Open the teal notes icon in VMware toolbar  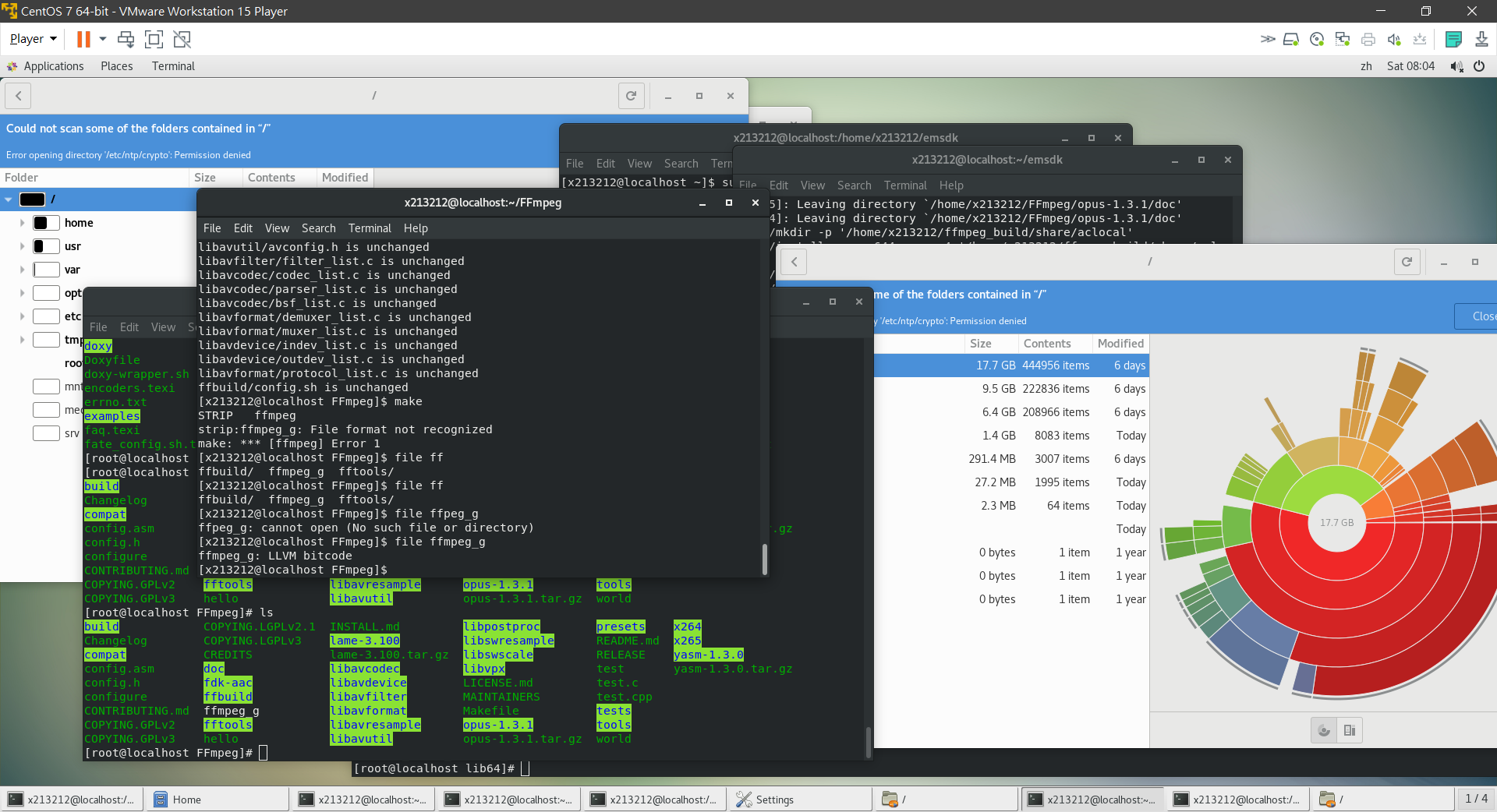1453,39
